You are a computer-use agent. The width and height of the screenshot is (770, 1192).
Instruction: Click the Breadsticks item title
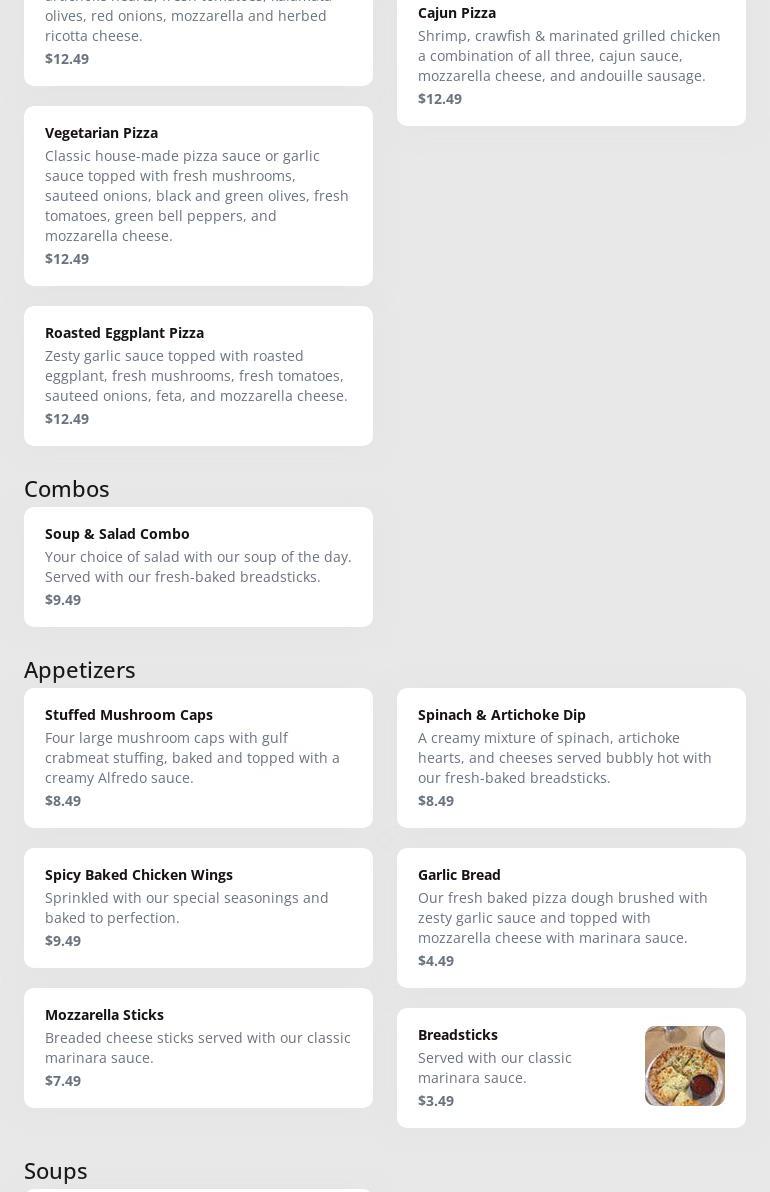click(x=458, y=1035)
